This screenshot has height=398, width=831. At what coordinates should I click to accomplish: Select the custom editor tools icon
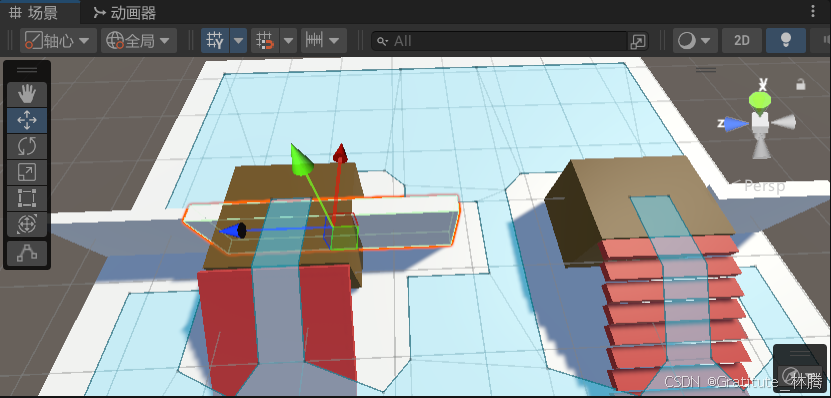(x=27, y=253)
